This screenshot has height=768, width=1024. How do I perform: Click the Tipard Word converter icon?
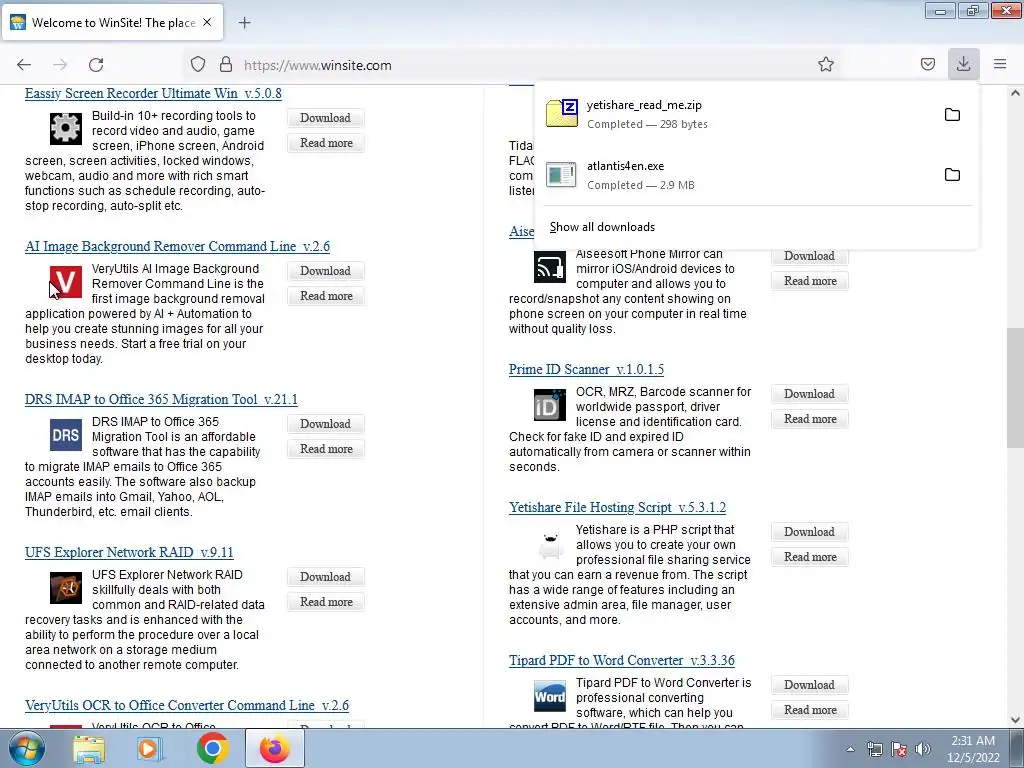click(550, 696)
